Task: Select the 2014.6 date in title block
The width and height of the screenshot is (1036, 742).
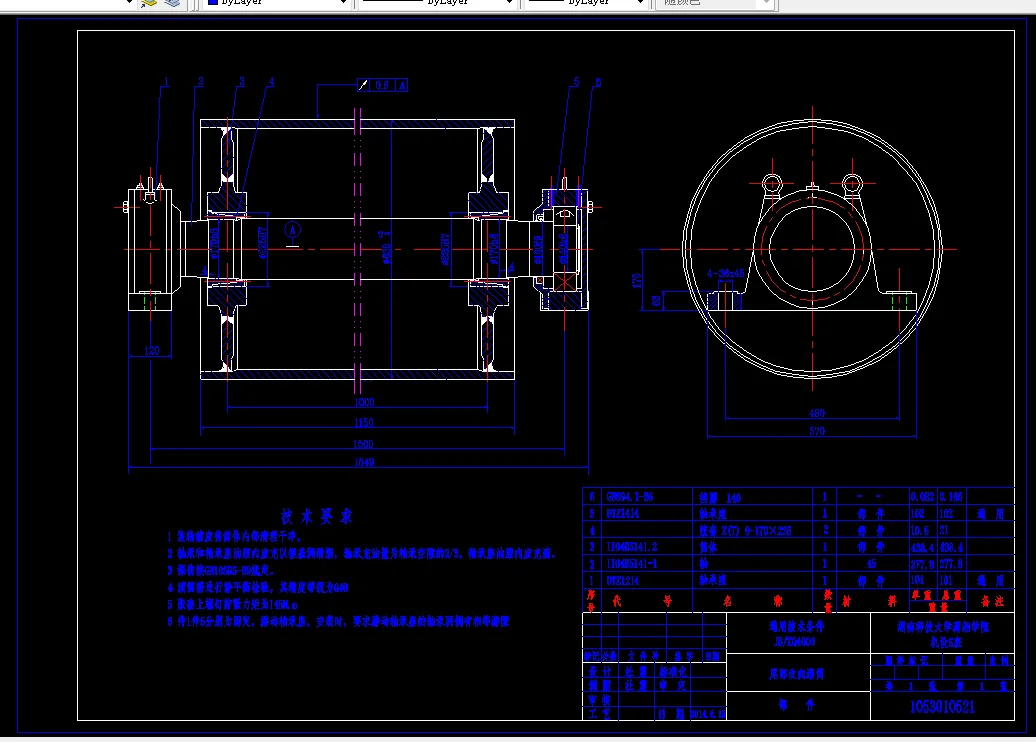Action: tap(708, 714)
